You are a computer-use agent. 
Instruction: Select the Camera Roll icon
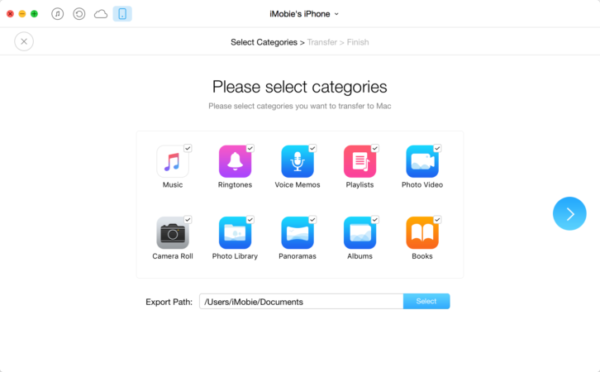(x=173, y=233)
